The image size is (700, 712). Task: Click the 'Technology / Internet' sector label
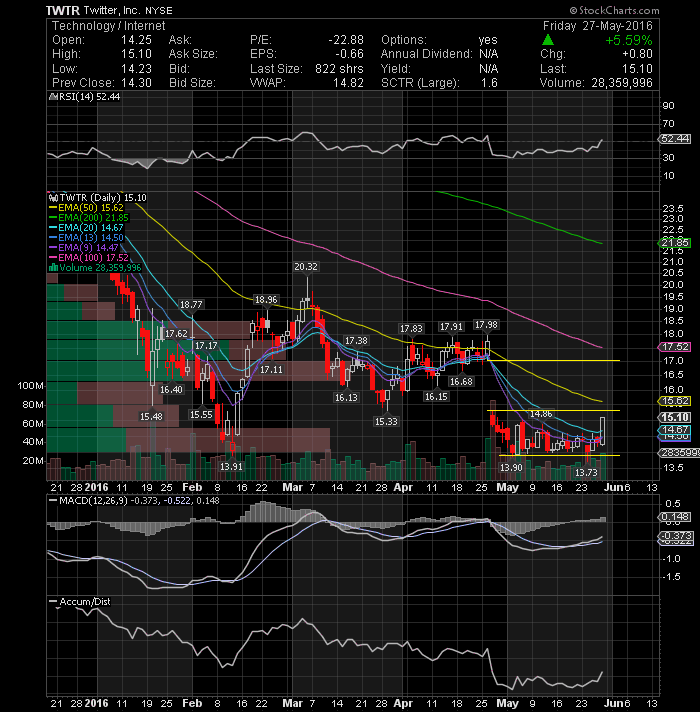108,26
